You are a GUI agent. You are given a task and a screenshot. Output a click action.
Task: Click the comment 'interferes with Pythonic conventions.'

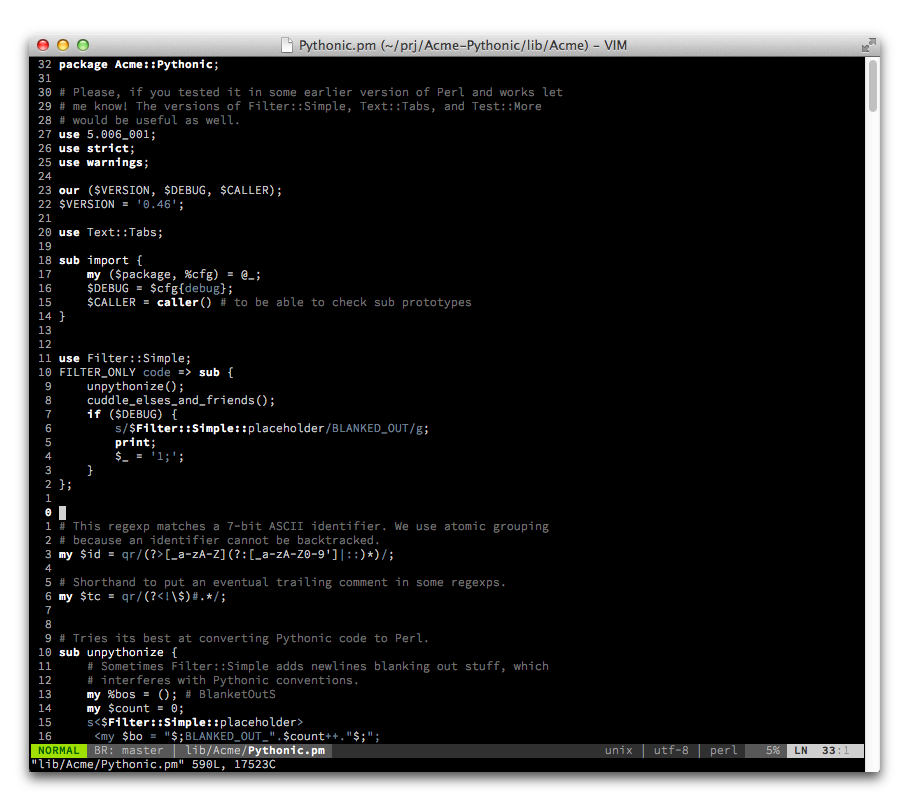(223, 680)
